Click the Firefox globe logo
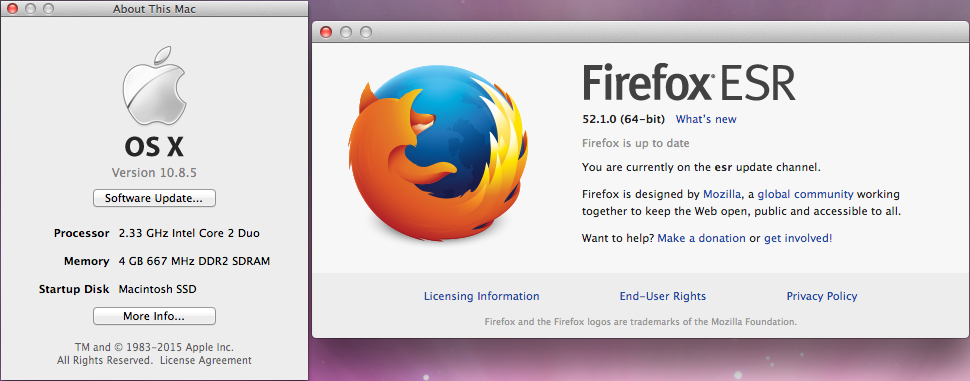The width and height of the screenshot is (970, 381). 438,152
